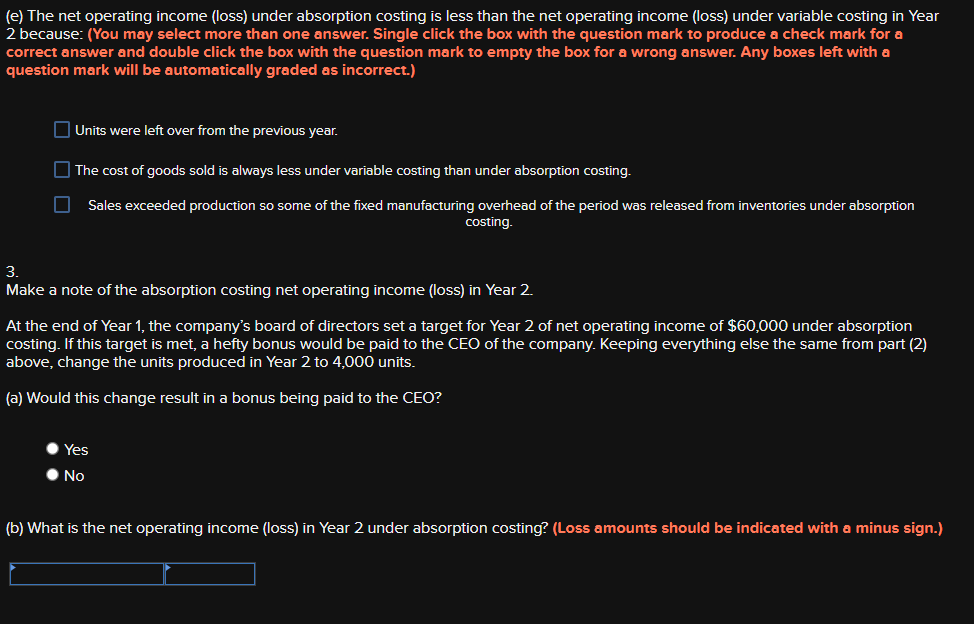Click the second answer input box
Screen dimensions: 974x624
point(210,574)
